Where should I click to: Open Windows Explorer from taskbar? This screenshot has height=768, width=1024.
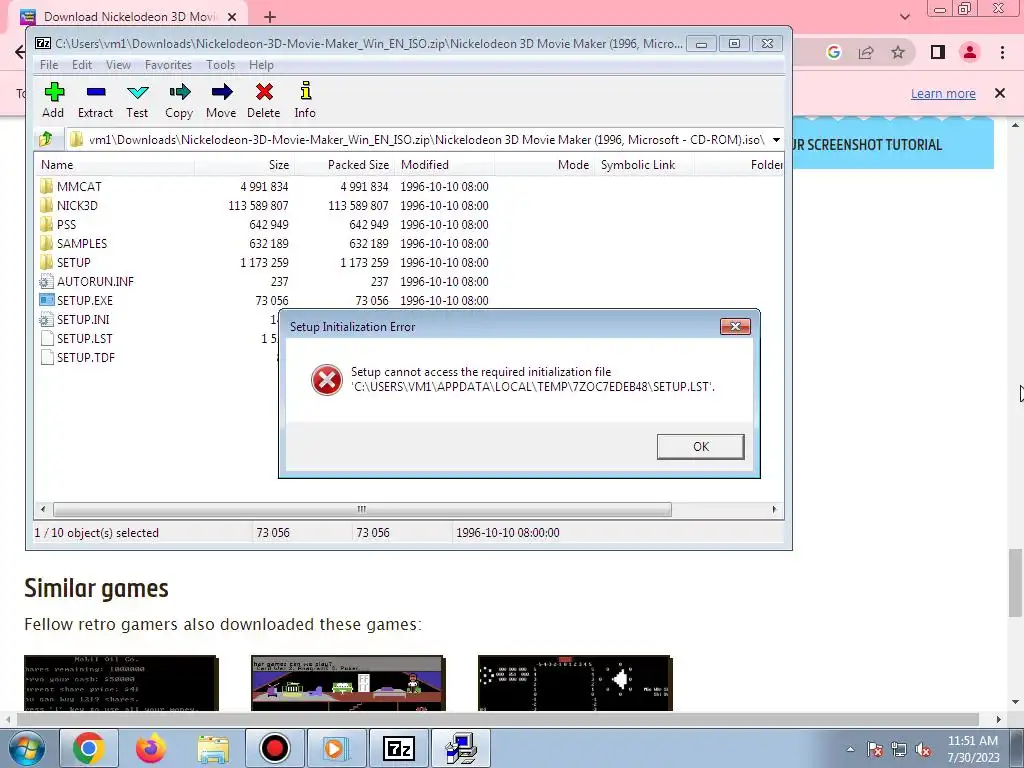[x=213, y=748]
